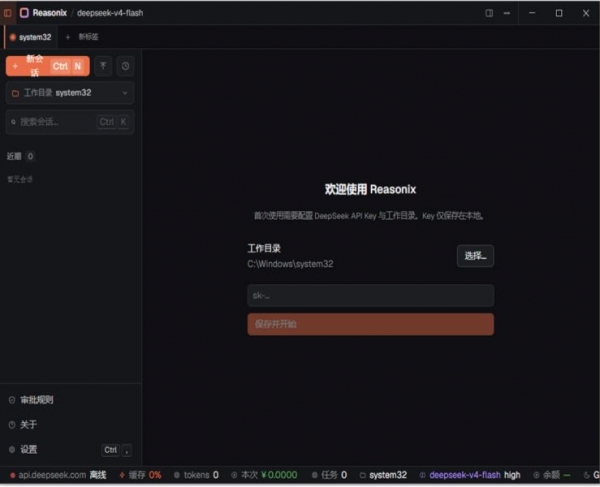
Task: Click the 余额 balance status item
Action: [552, 475]
